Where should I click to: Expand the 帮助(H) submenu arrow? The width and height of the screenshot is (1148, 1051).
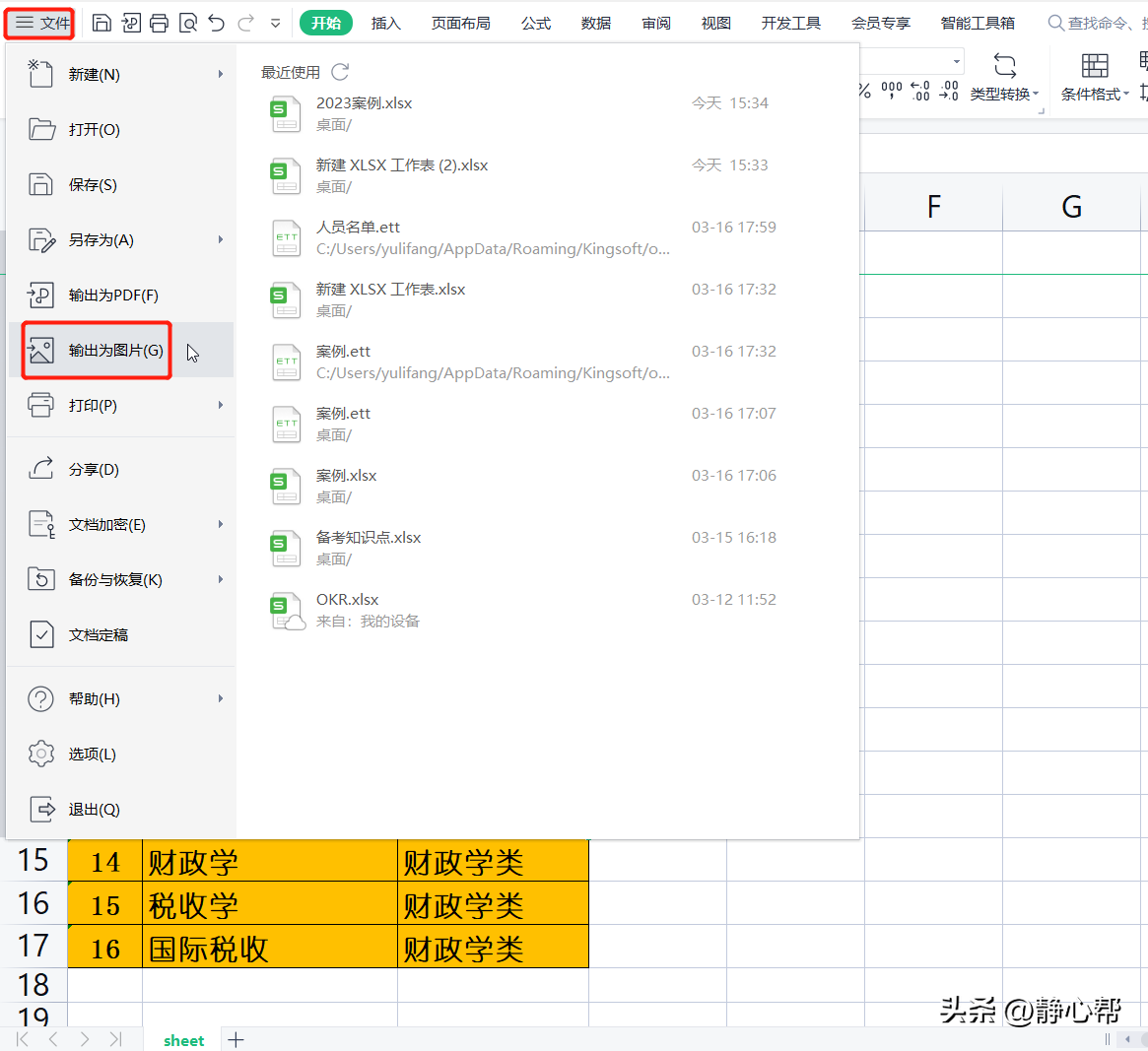point(221,699)
